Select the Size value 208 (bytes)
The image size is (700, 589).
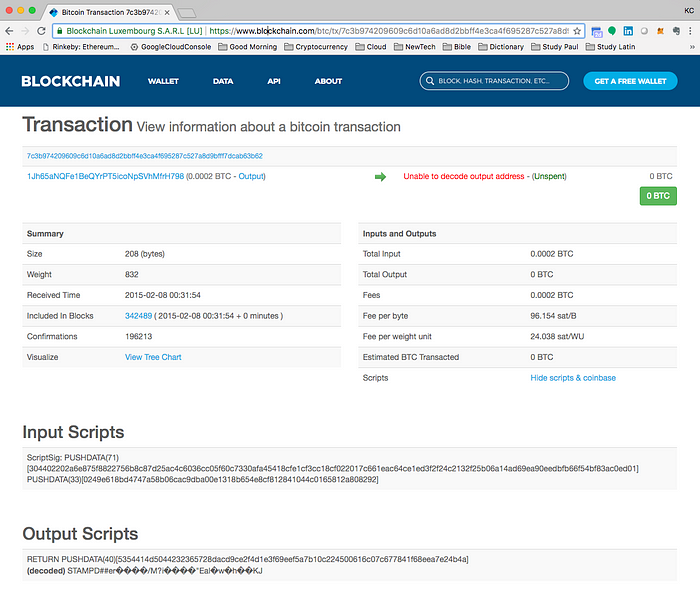pyautogui.click(x=145, y=254)
